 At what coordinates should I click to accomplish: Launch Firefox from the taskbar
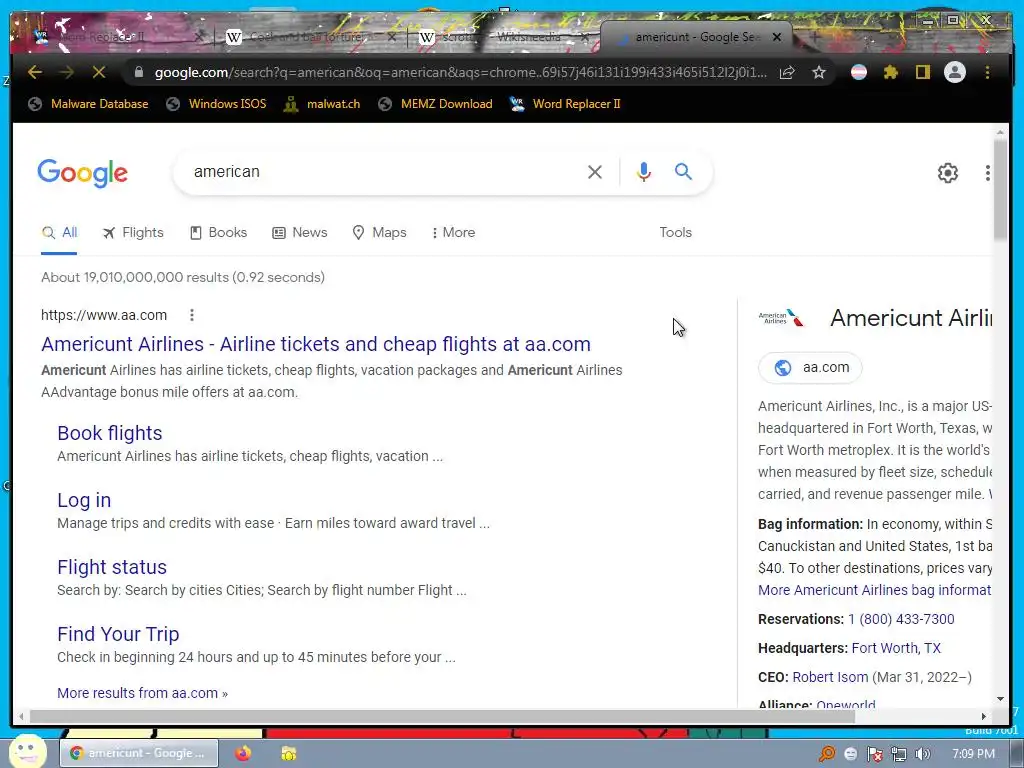(243, 753)
